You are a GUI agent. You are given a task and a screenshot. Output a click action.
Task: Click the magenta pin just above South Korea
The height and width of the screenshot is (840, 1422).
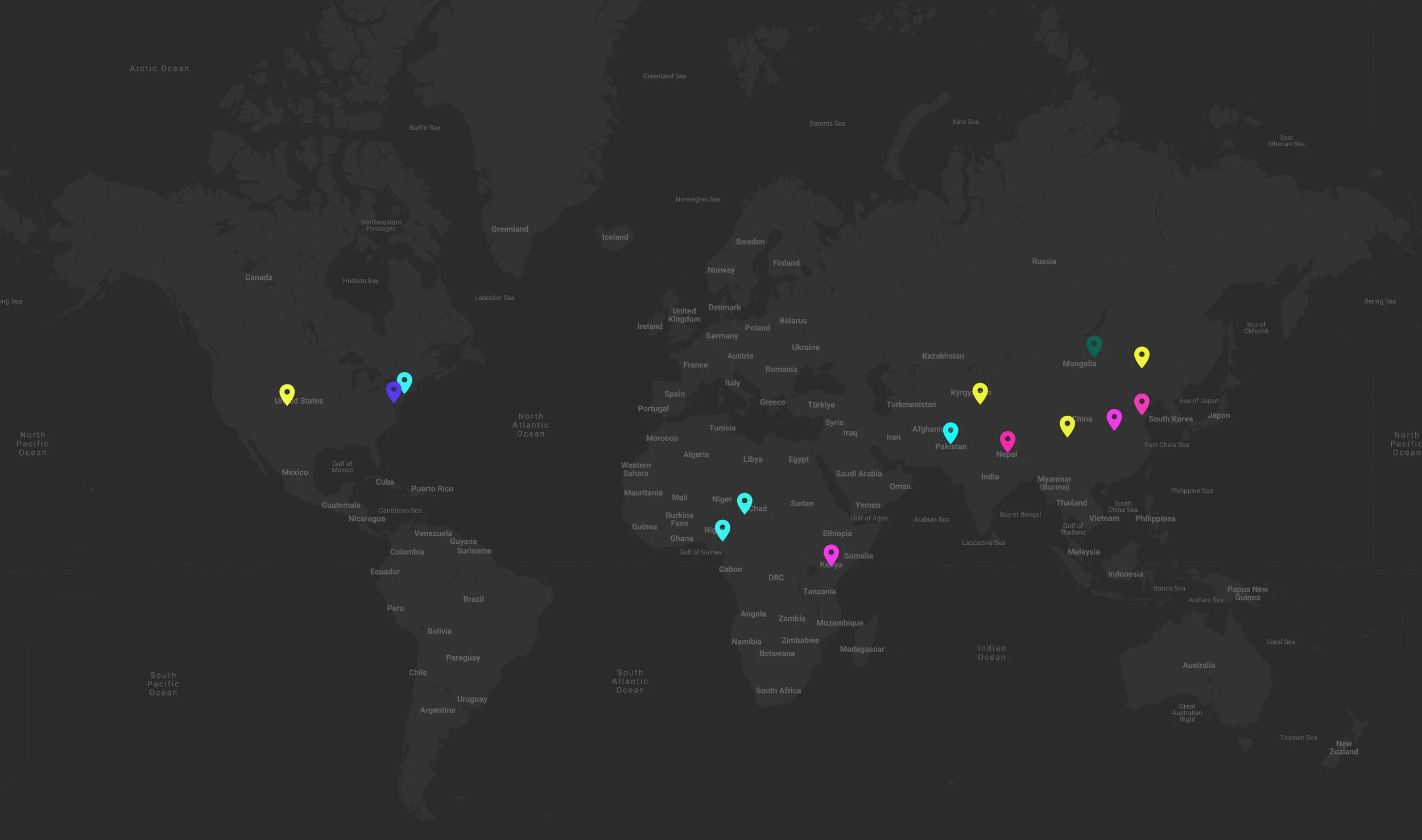pyautogui.click(x=1142, y=403)
